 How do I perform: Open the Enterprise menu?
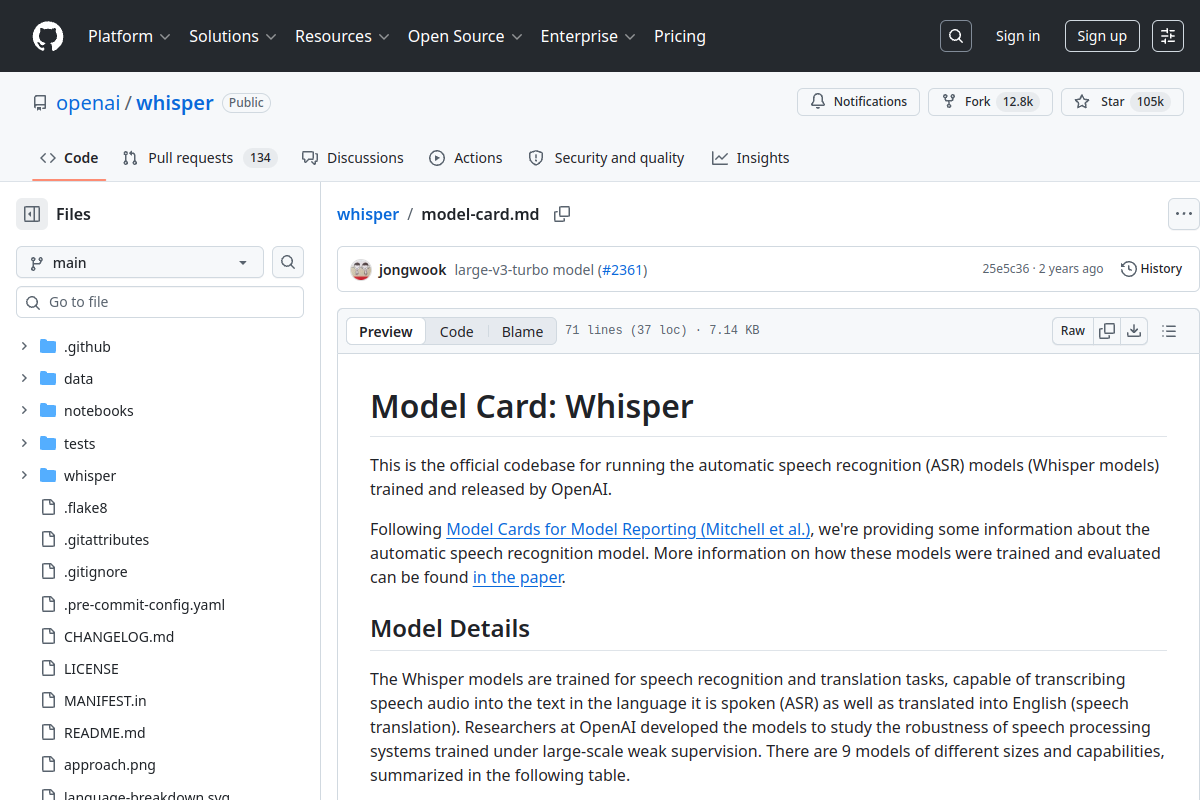coord(588,36)
